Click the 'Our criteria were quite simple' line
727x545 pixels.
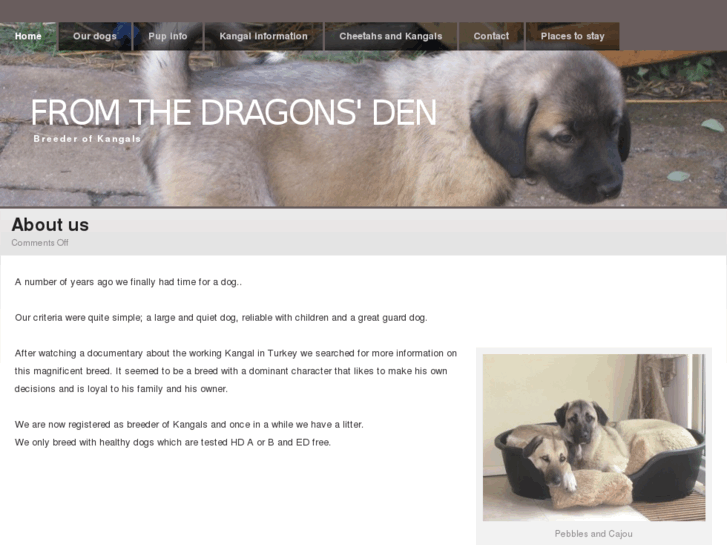[221, 318]
